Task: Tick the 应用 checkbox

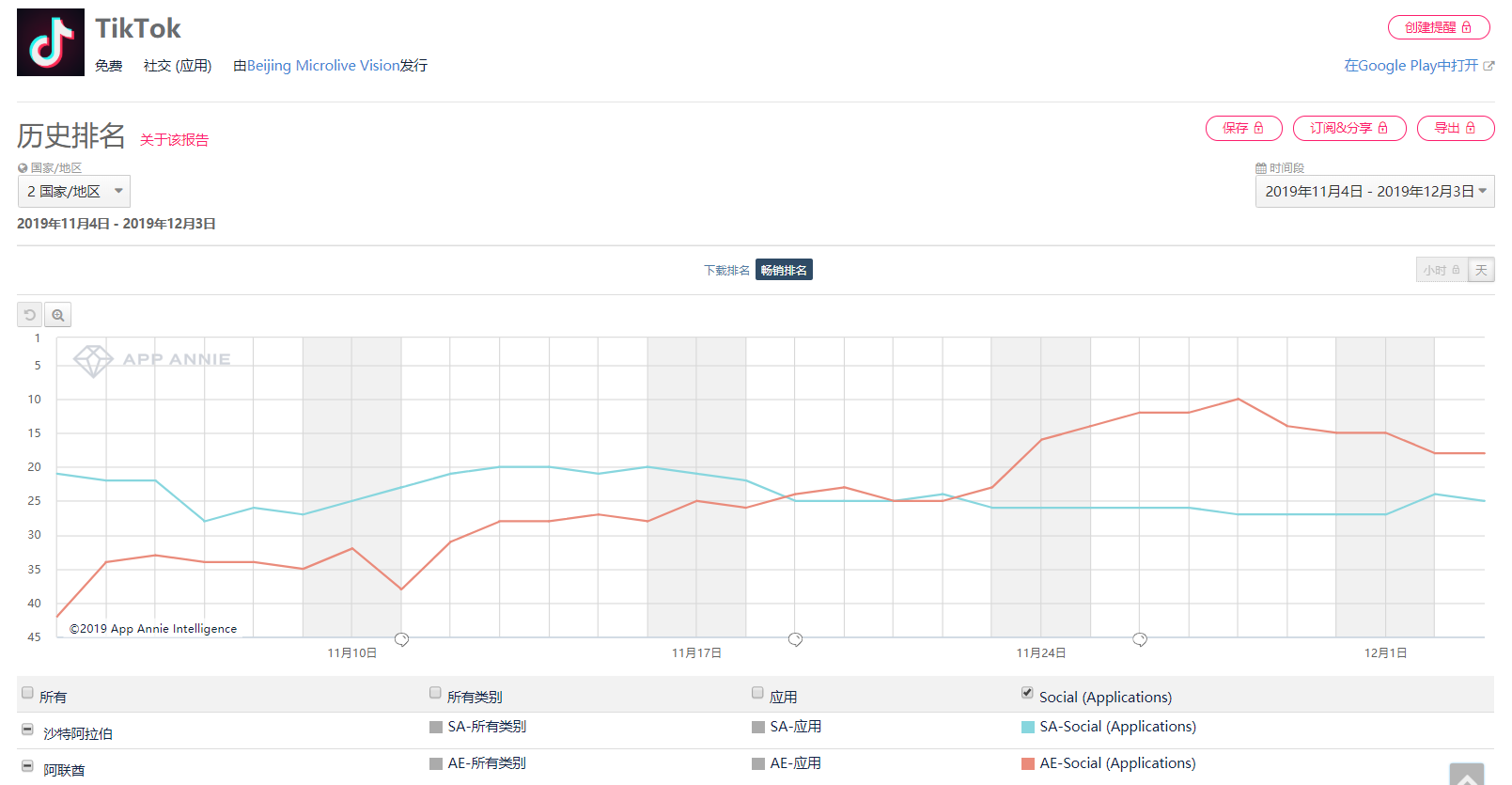Action: (757, 693)
